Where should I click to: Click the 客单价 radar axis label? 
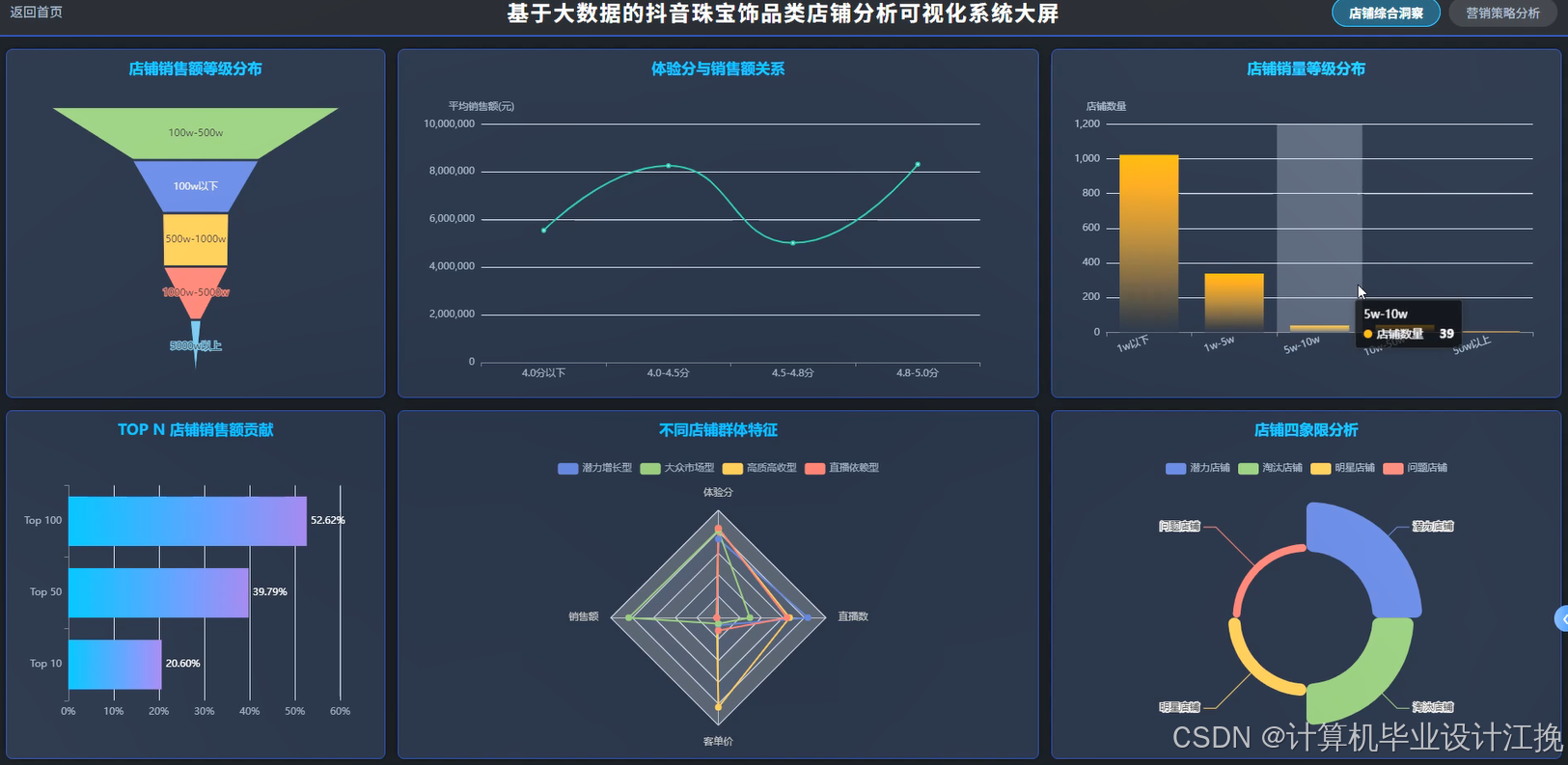(718, 742)
